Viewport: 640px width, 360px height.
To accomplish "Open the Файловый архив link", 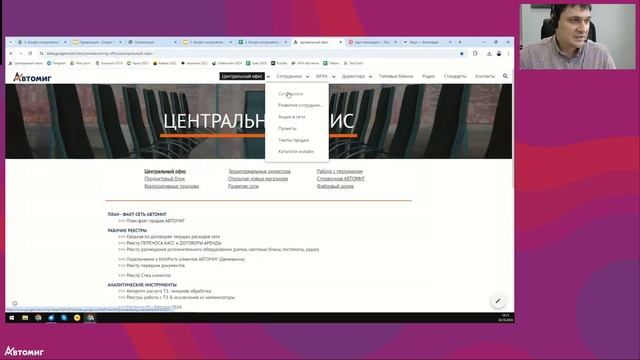I will click(x=335, y=186).
